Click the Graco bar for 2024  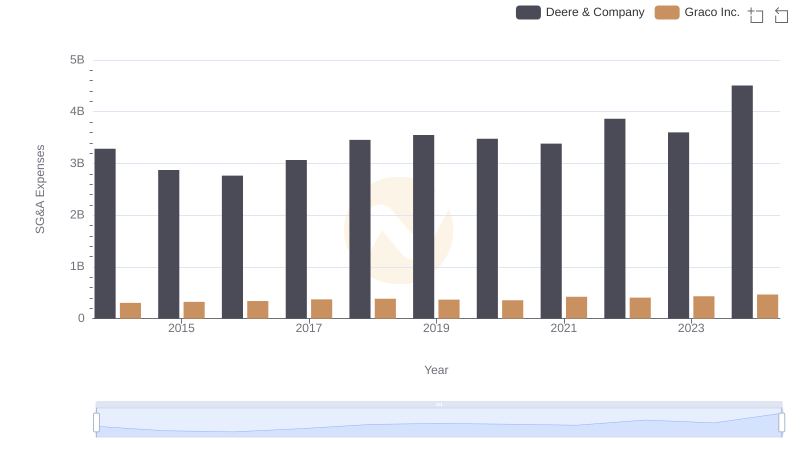click(767, 306)
